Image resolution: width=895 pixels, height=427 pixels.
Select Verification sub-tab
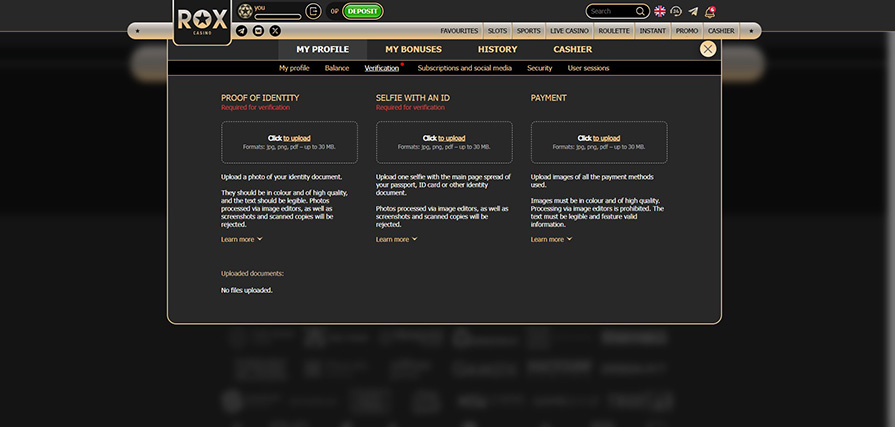(x=382, y=68)
